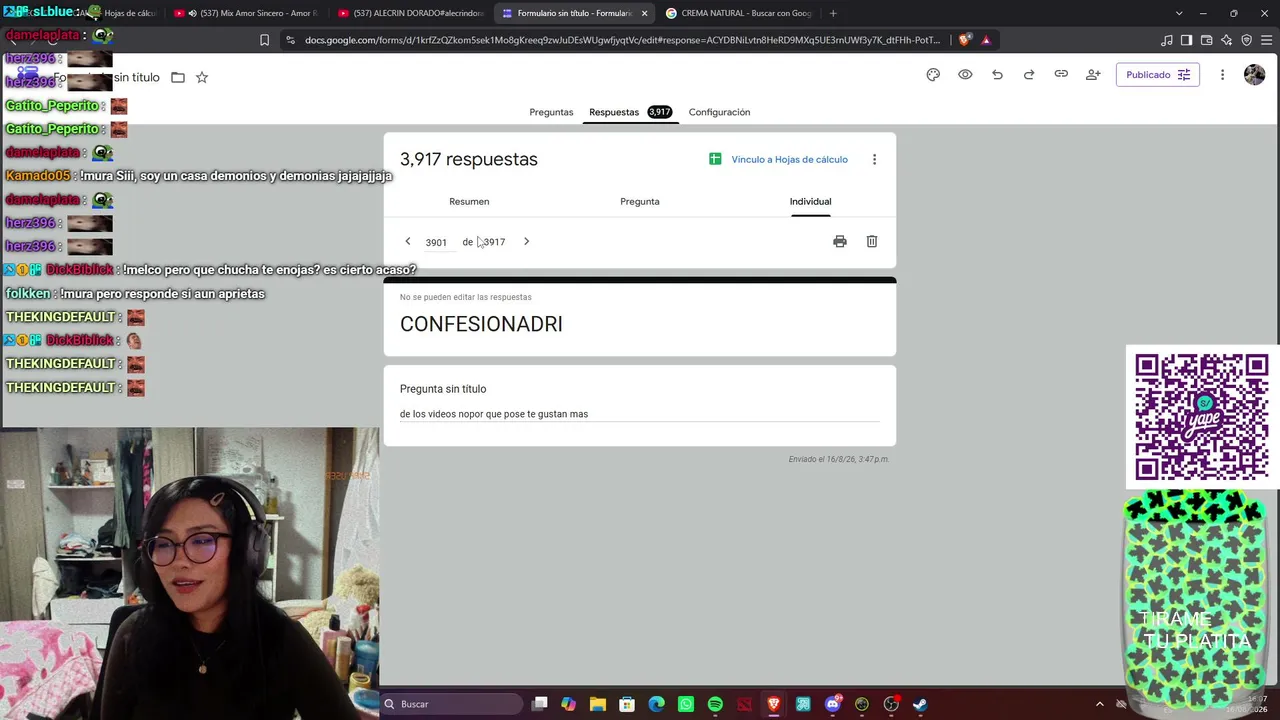
Task: Switch to the Preguntas tab
Action: click(x=551, y=112)
